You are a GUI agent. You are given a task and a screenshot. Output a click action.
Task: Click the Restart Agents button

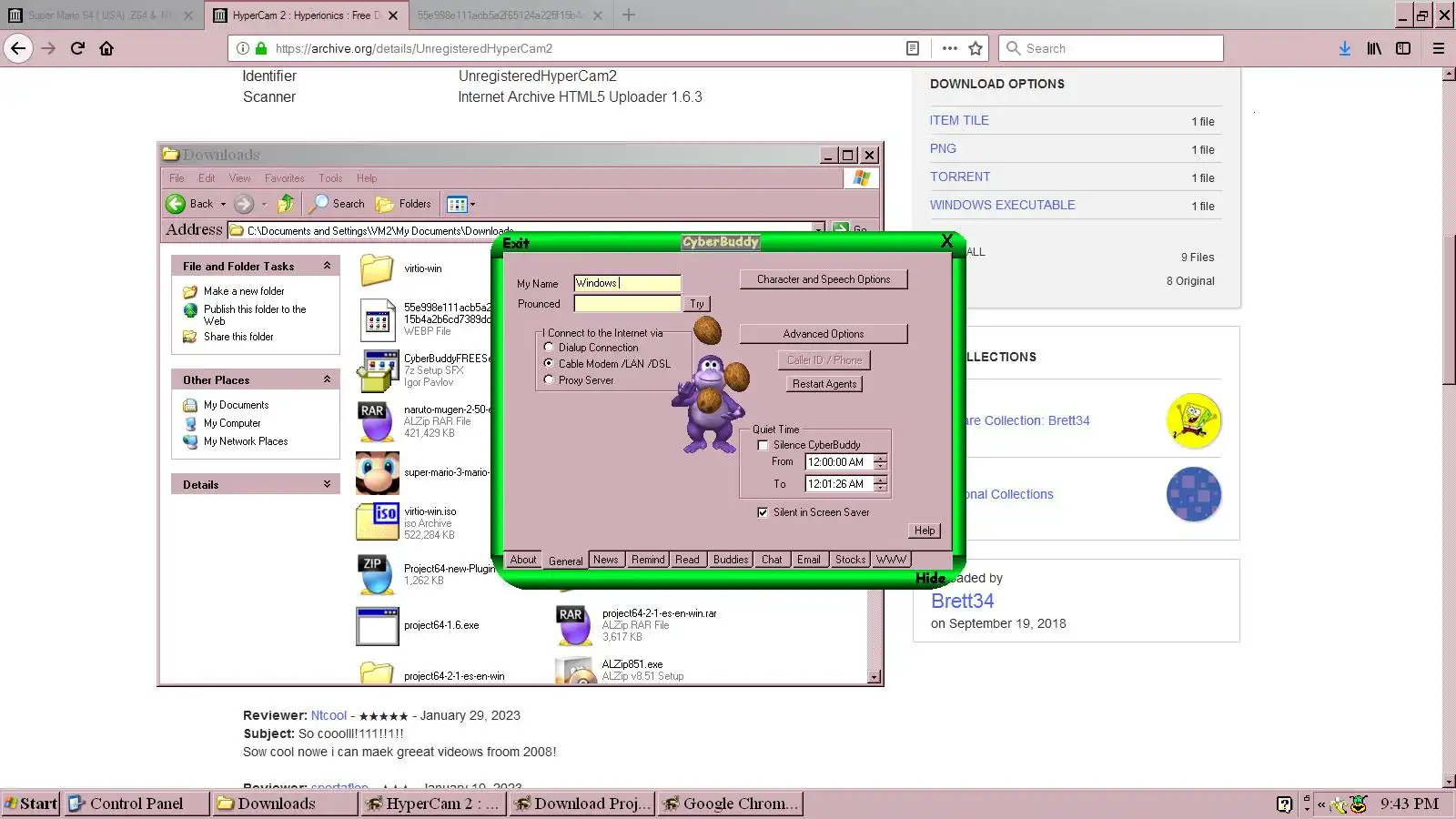(824, 384)
